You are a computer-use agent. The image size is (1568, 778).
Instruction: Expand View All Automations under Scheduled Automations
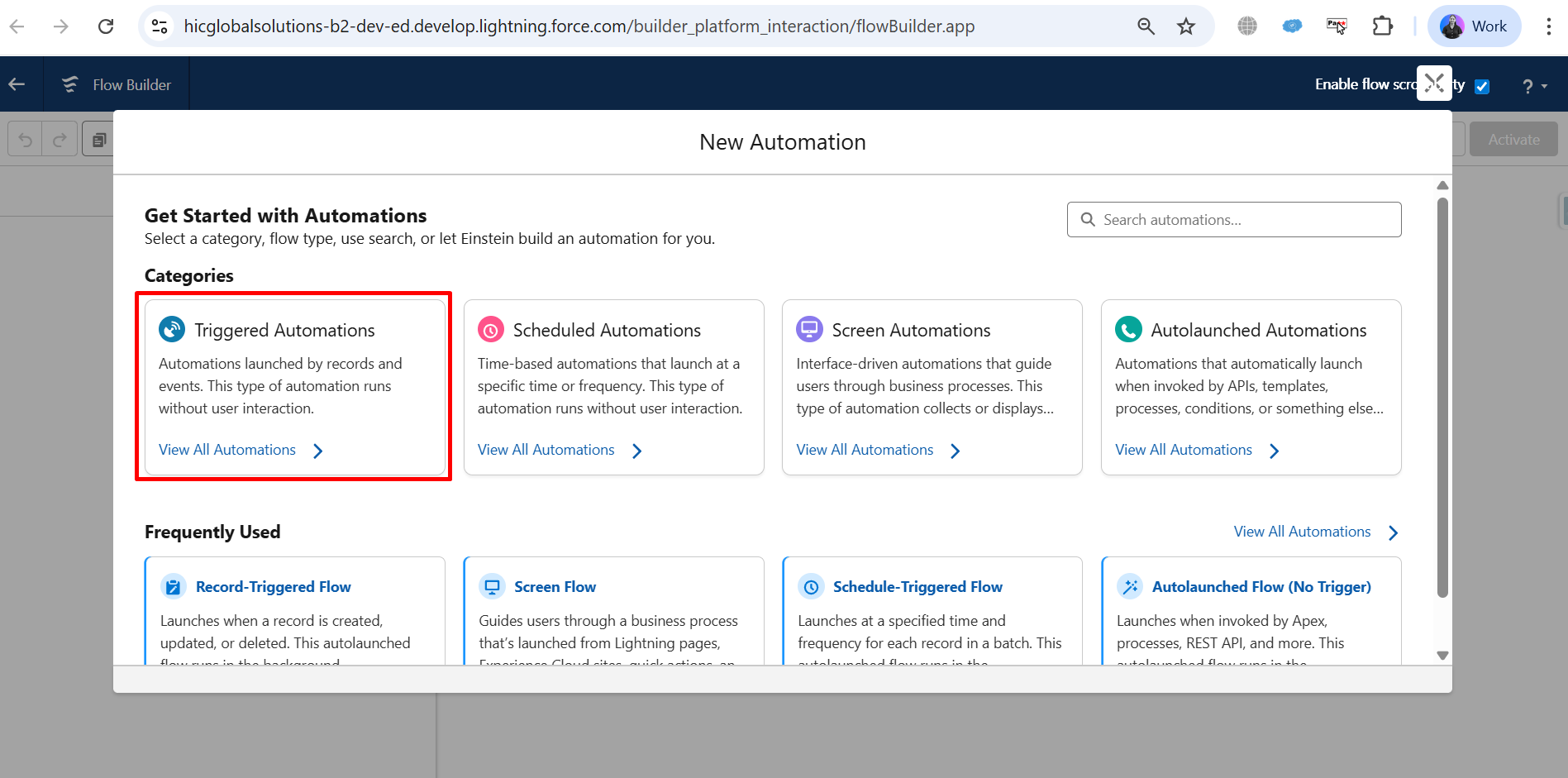tap(560, 450)
